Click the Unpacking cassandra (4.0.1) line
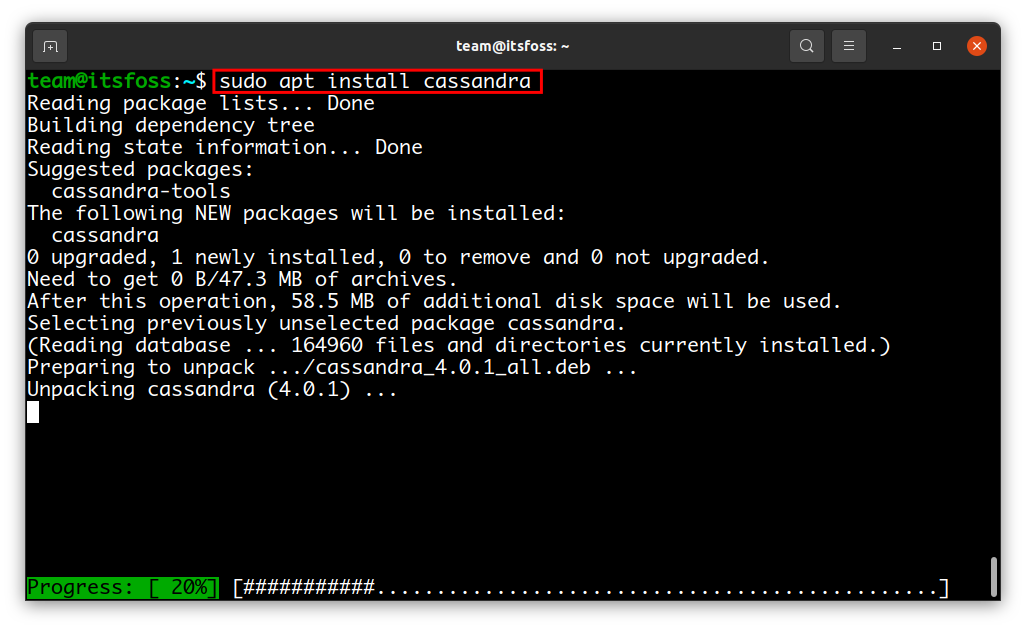 (212, 389)
